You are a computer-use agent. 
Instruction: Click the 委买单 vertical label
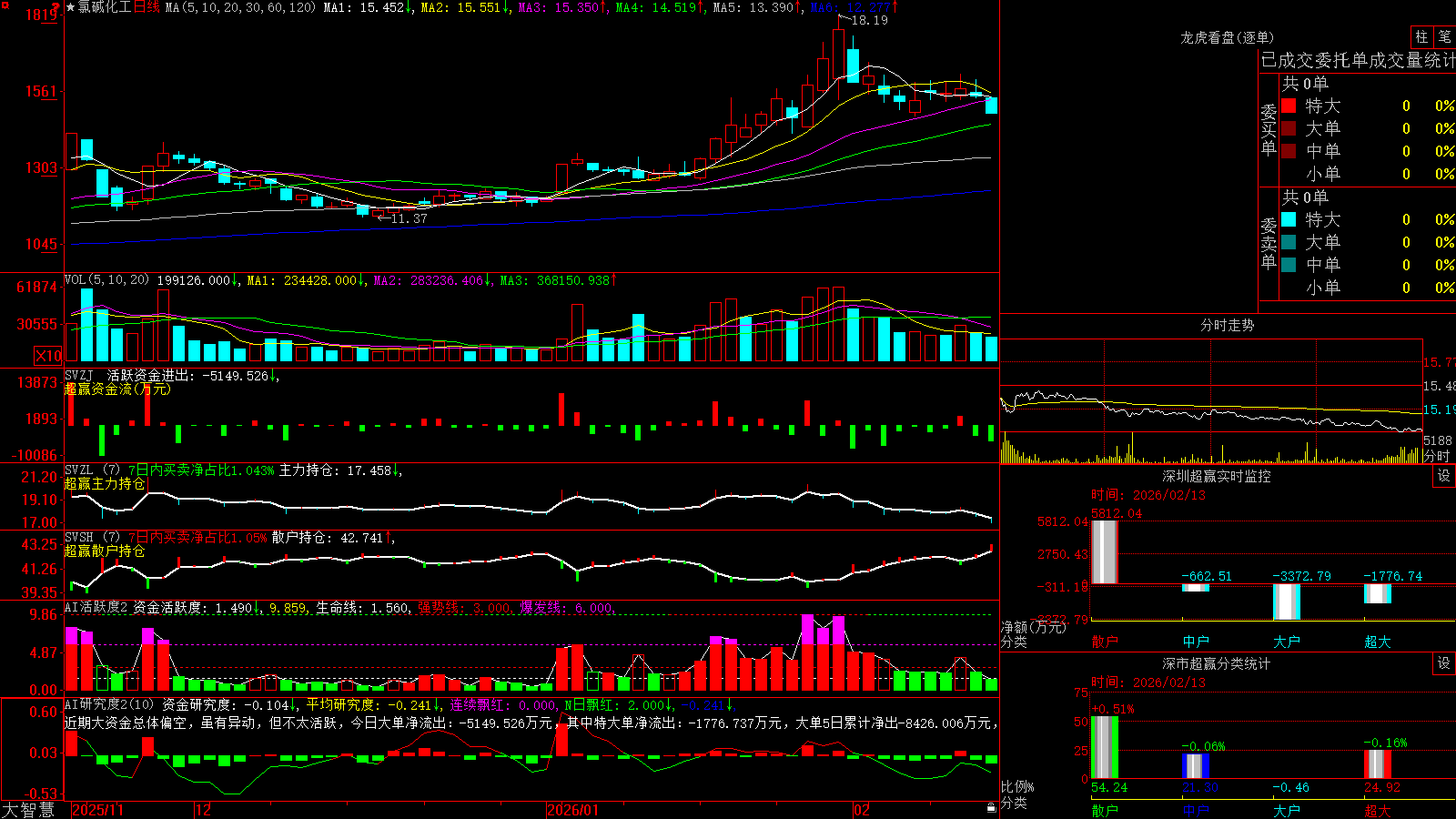1269,129
